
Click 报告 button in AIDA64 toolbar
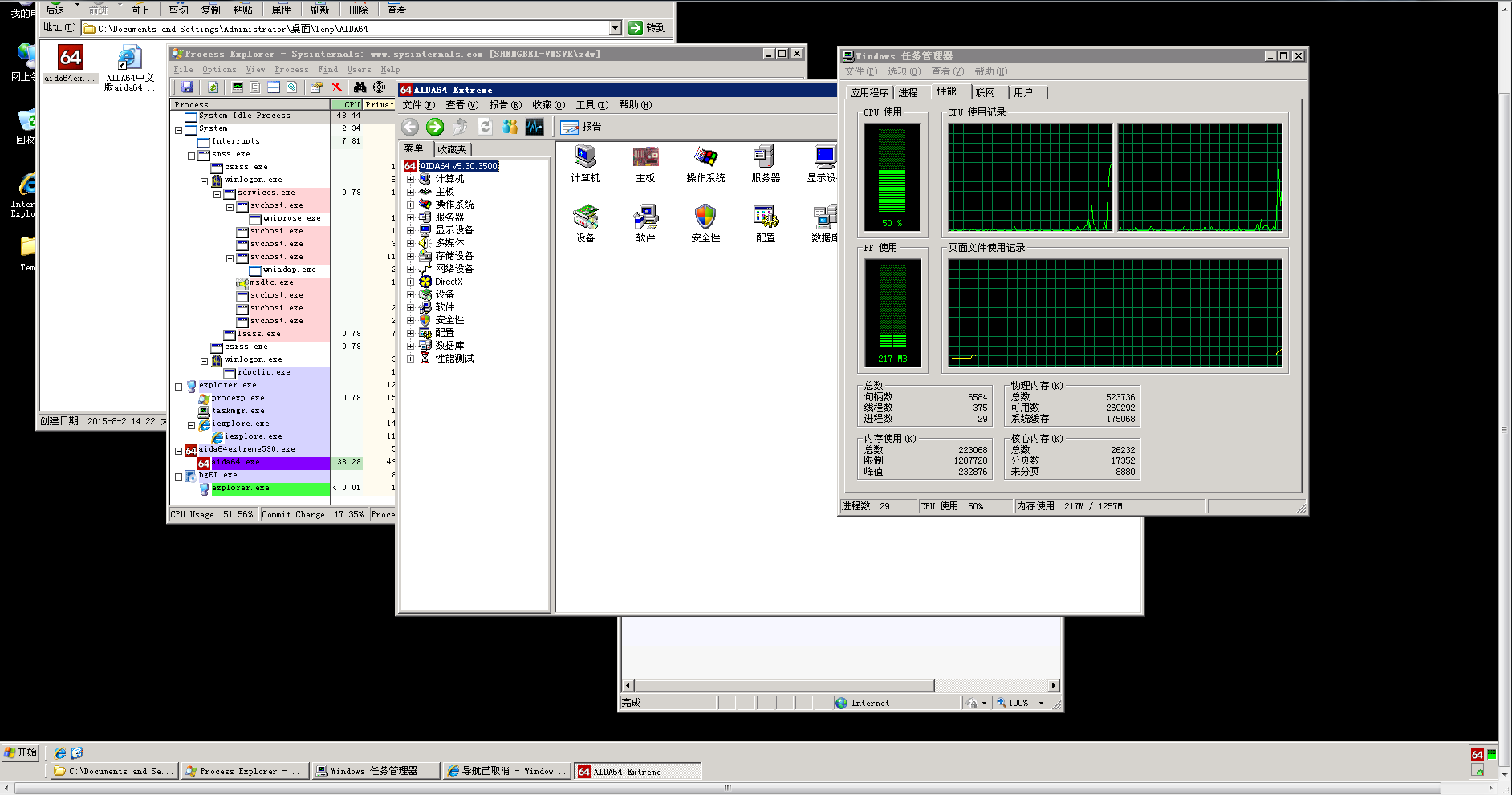pyautogui.click(x=581, y=127)
